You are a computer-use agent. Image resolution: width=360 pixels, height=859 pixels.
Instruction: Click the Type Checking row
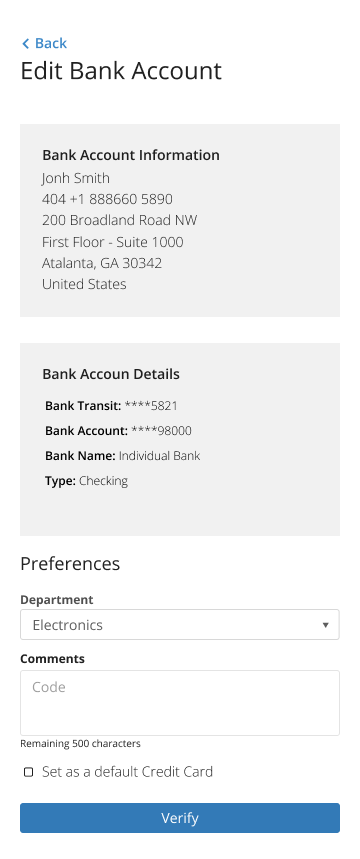click(x=87, y=481)
